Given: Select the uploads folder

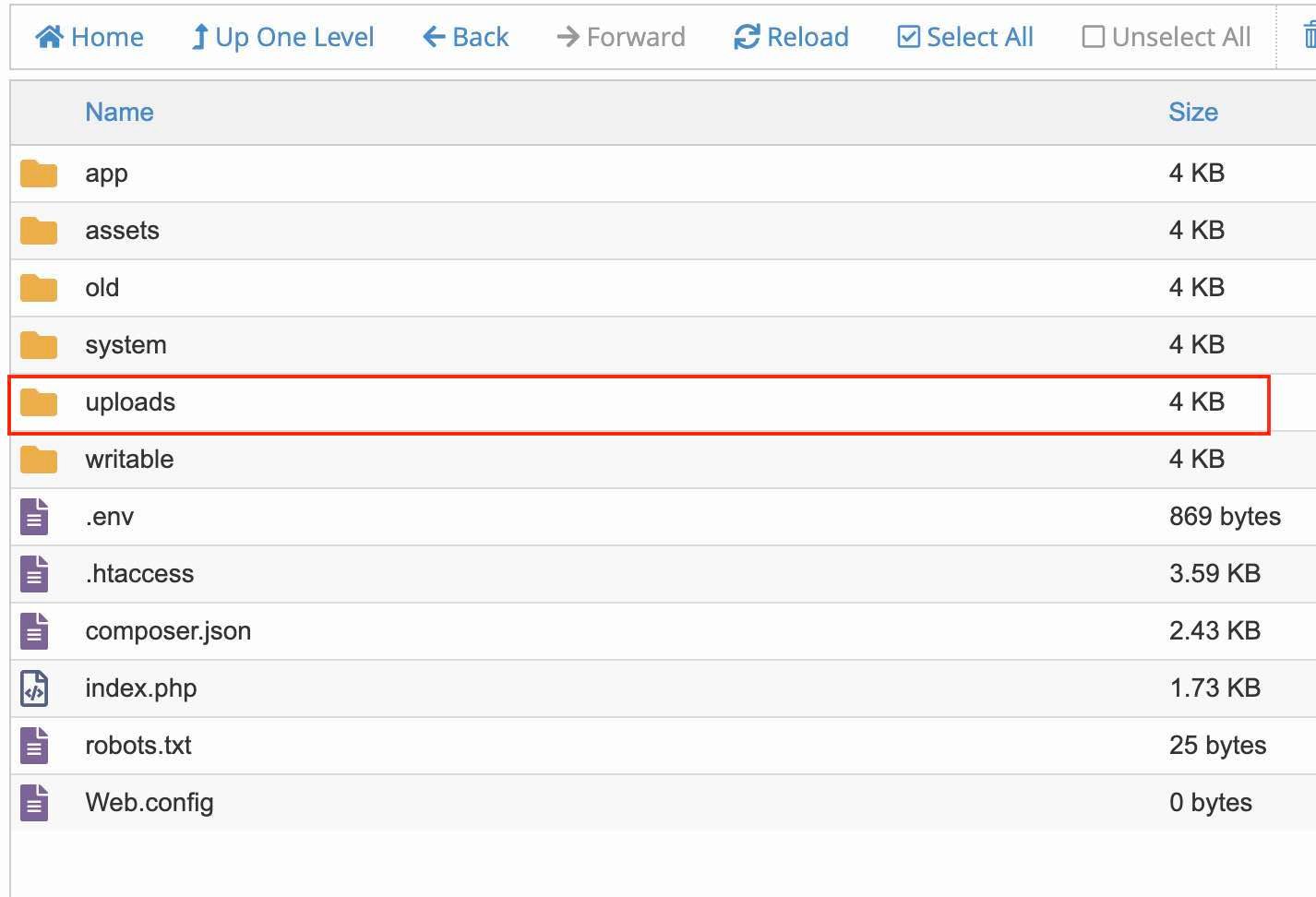Looking at the screenshot, I should (x=130, y=402).
